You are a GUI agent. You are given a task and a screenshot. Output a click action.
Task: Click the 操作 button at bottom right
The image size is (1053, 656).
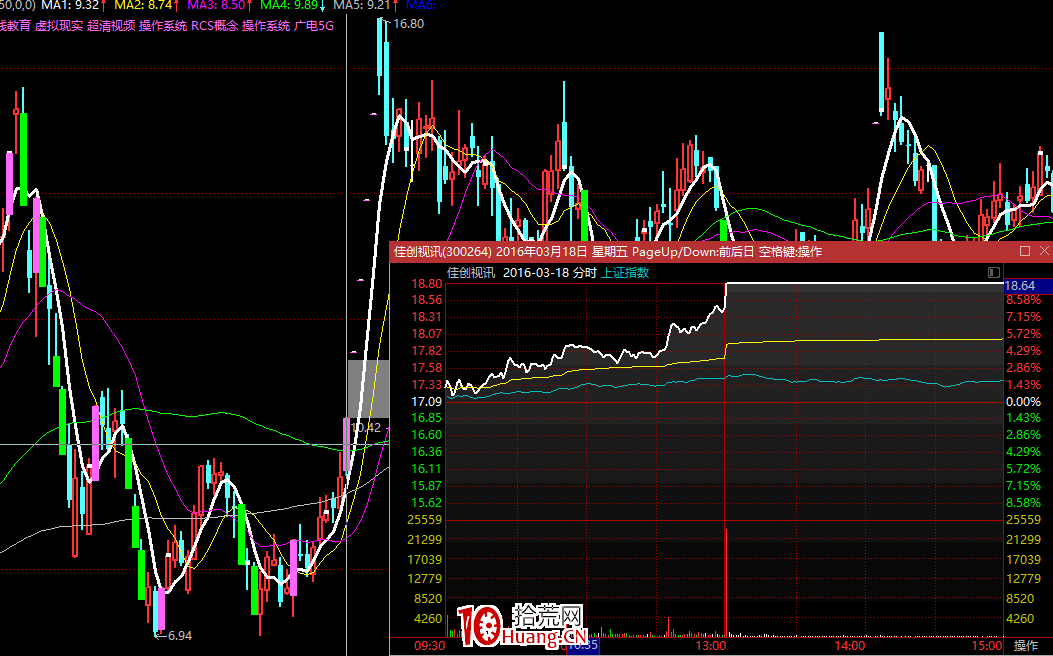click(x=1026, y=646)
